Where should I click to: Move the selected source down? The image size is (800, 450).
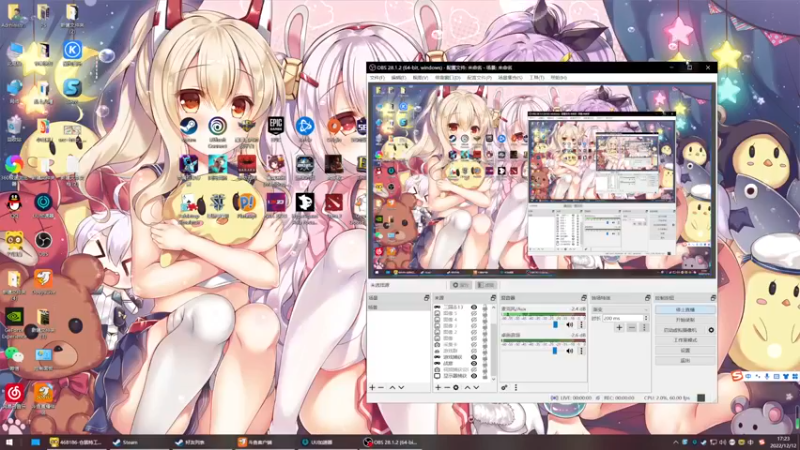tap(476, 388)
